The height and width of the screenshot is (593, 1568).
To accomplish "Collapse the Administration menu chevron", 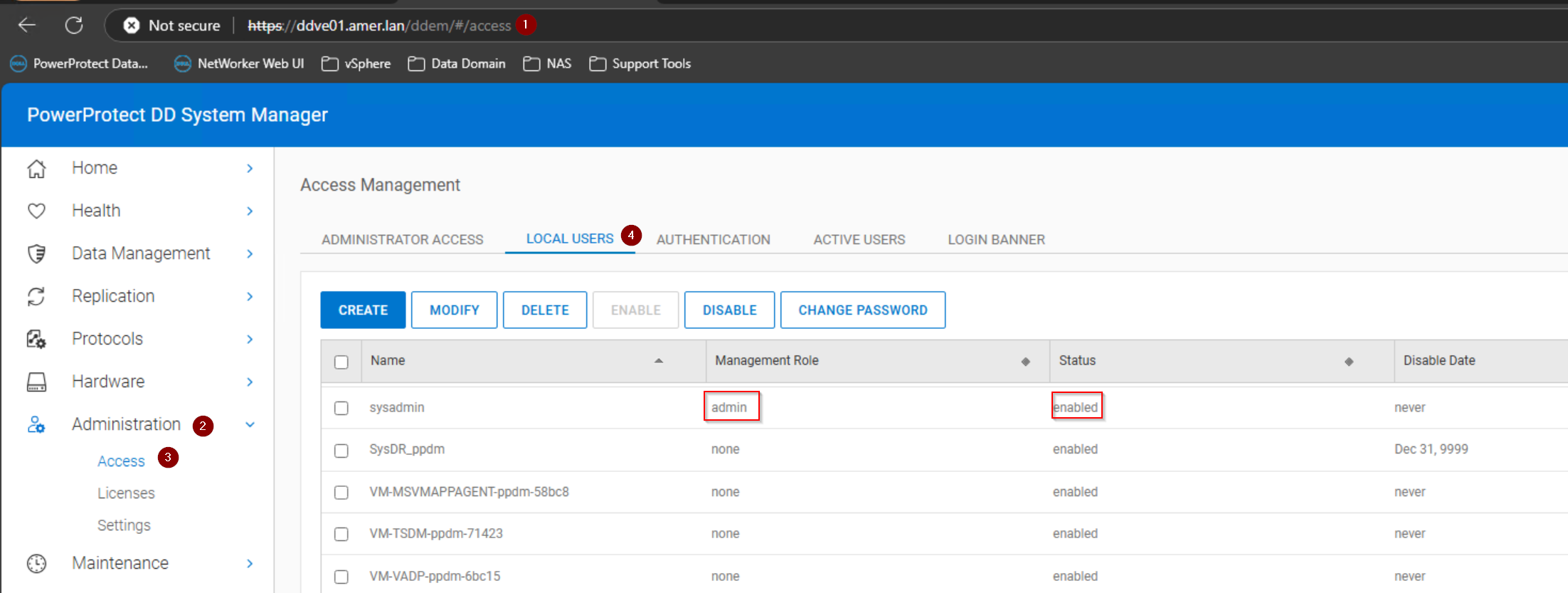I will (x=250, y=425).
